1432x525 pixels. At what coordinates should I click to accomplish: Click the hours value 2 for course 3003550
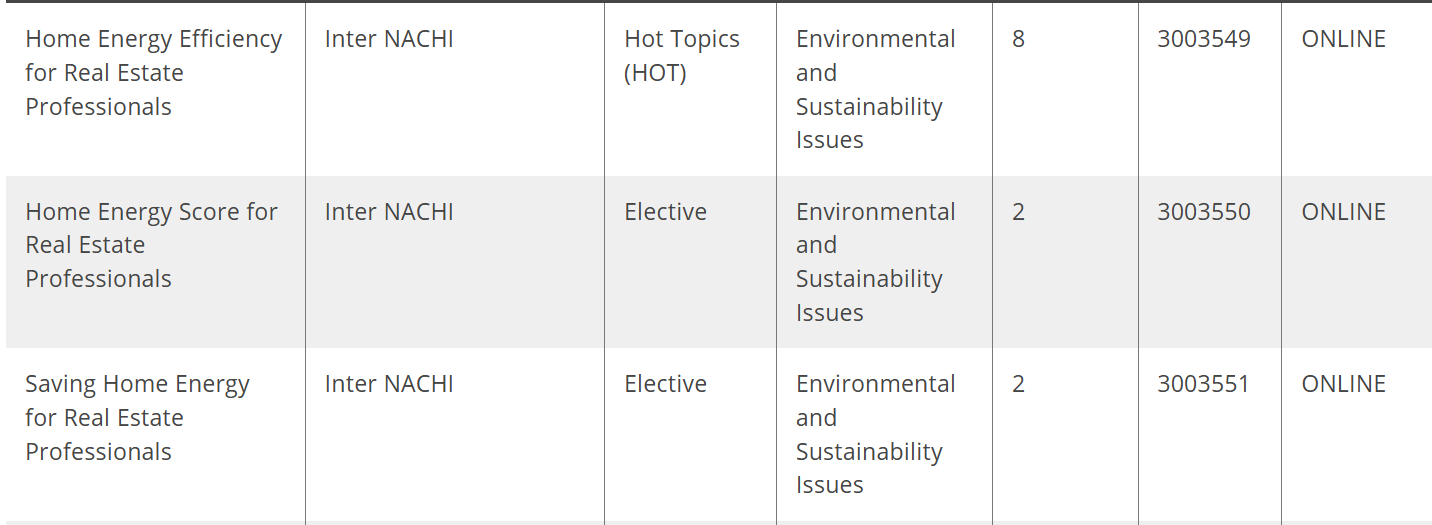[x=1018, y=212]
